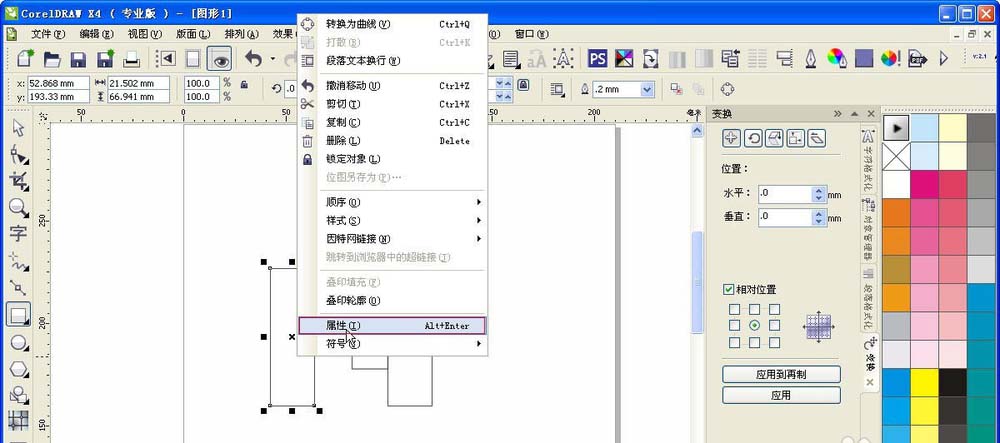Image resolution: width=1000 pixels, height=443 pixels.
Task: Click the Position icon in Transform docker
Action: click(732, 138)
